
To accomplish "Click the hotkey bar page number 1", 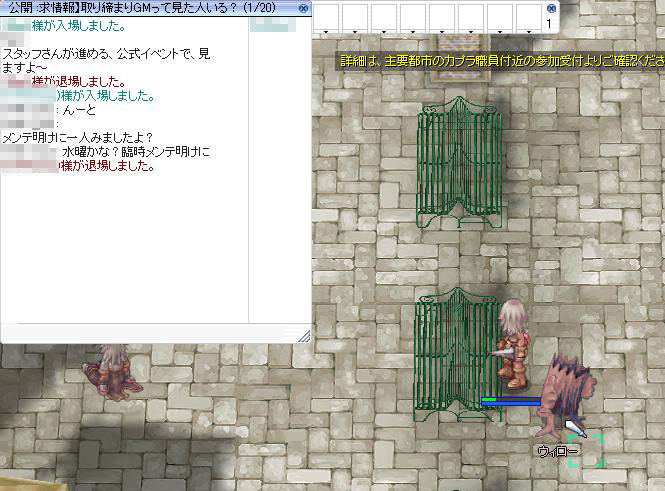I will [x=549, y=24].
